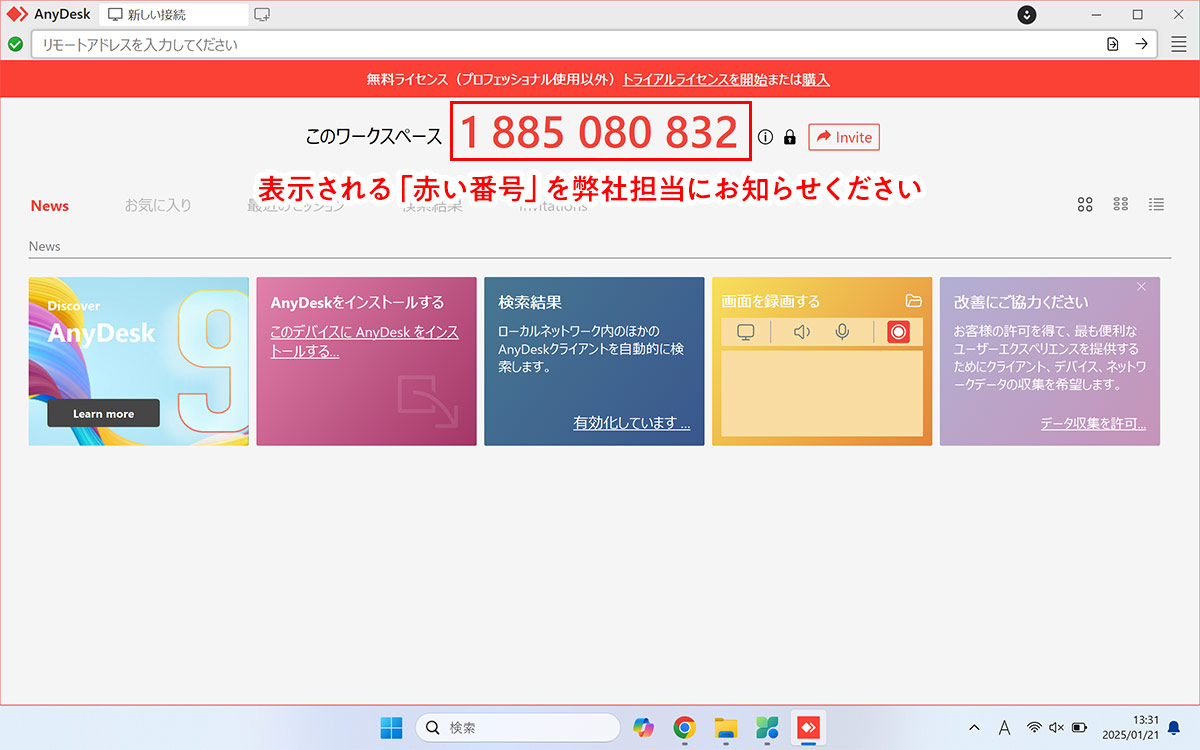Click the lock icon beside workspace ID
Image resolution: width=1200 pixels, height=750 pixels.
[790, 137]
